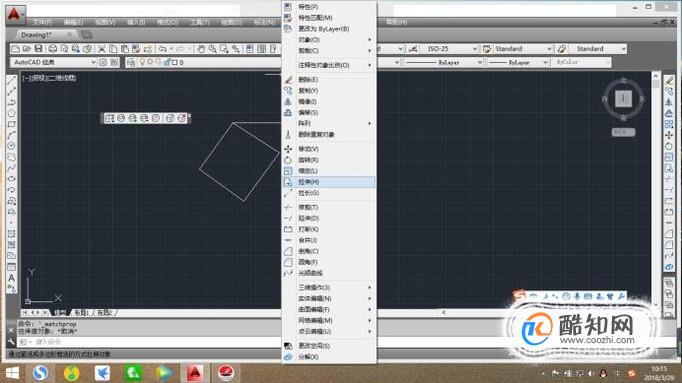Choose Rotate (旋转) from Modify menu
Image resolution: width=682 pixels, height=383 pixels.
click(329, 160)
